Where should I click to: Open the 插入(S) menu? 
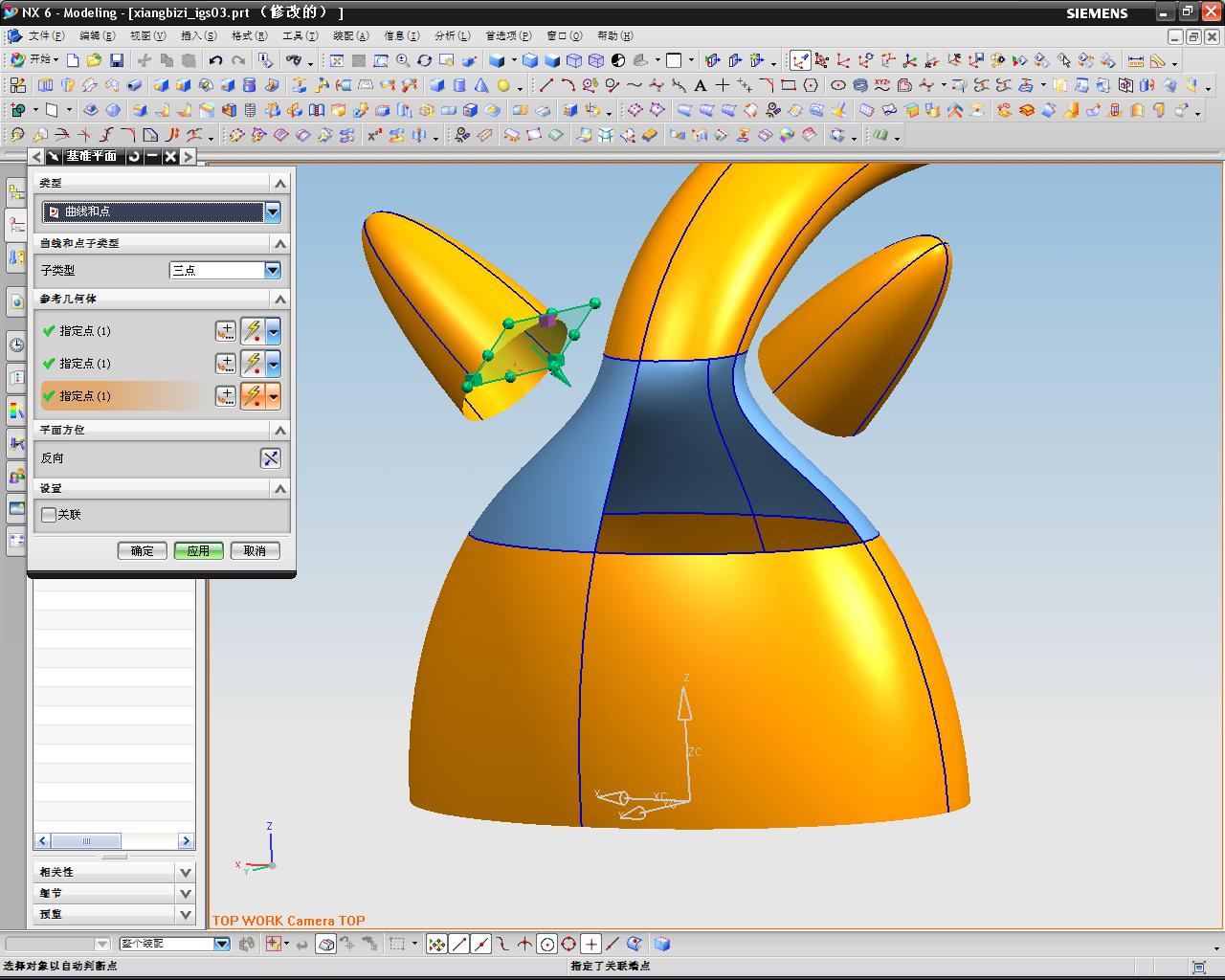click(x=198, y=35)
